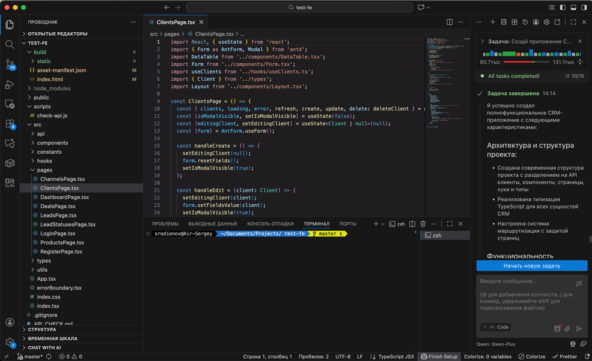Image resolution: width=592 pixels, height=361 pixels.
Task: Open the Run and Debug view
Action: tap(10, 85)
